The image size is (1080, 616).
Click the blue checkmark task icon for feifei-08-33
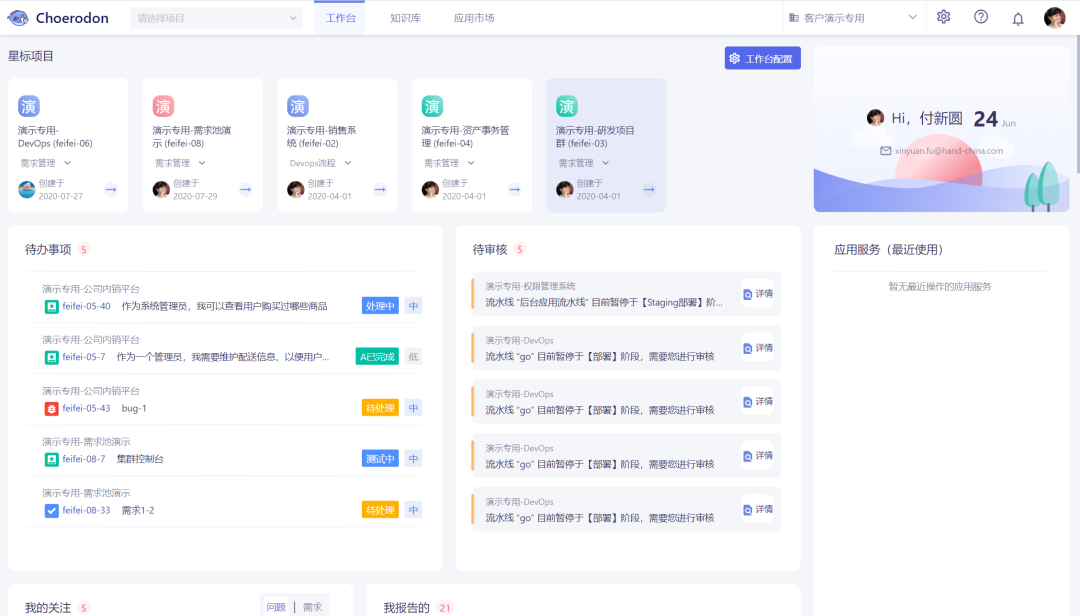(51, 510)
